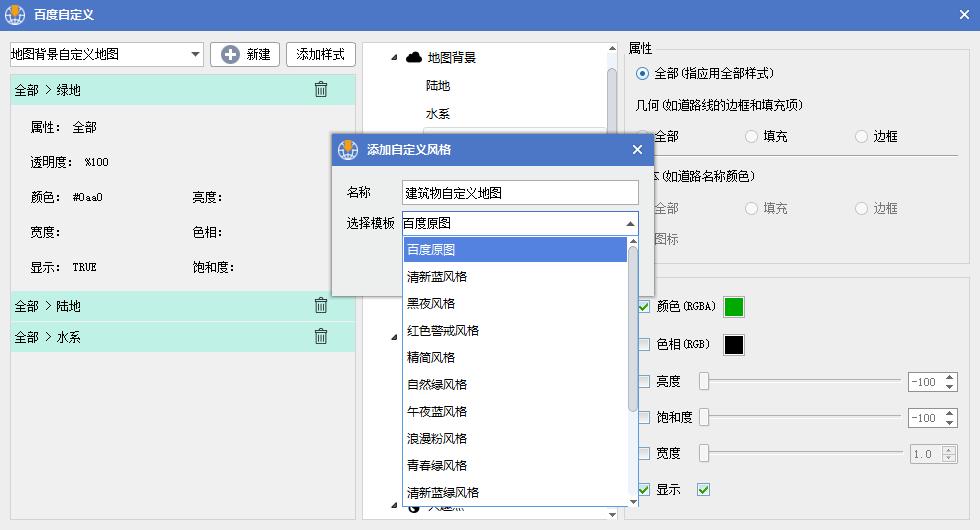Image resolution: width=980 pixels, height=530 pixels.
Task: Click the template list scrollbar down arrow
Action: click(633, 501)
